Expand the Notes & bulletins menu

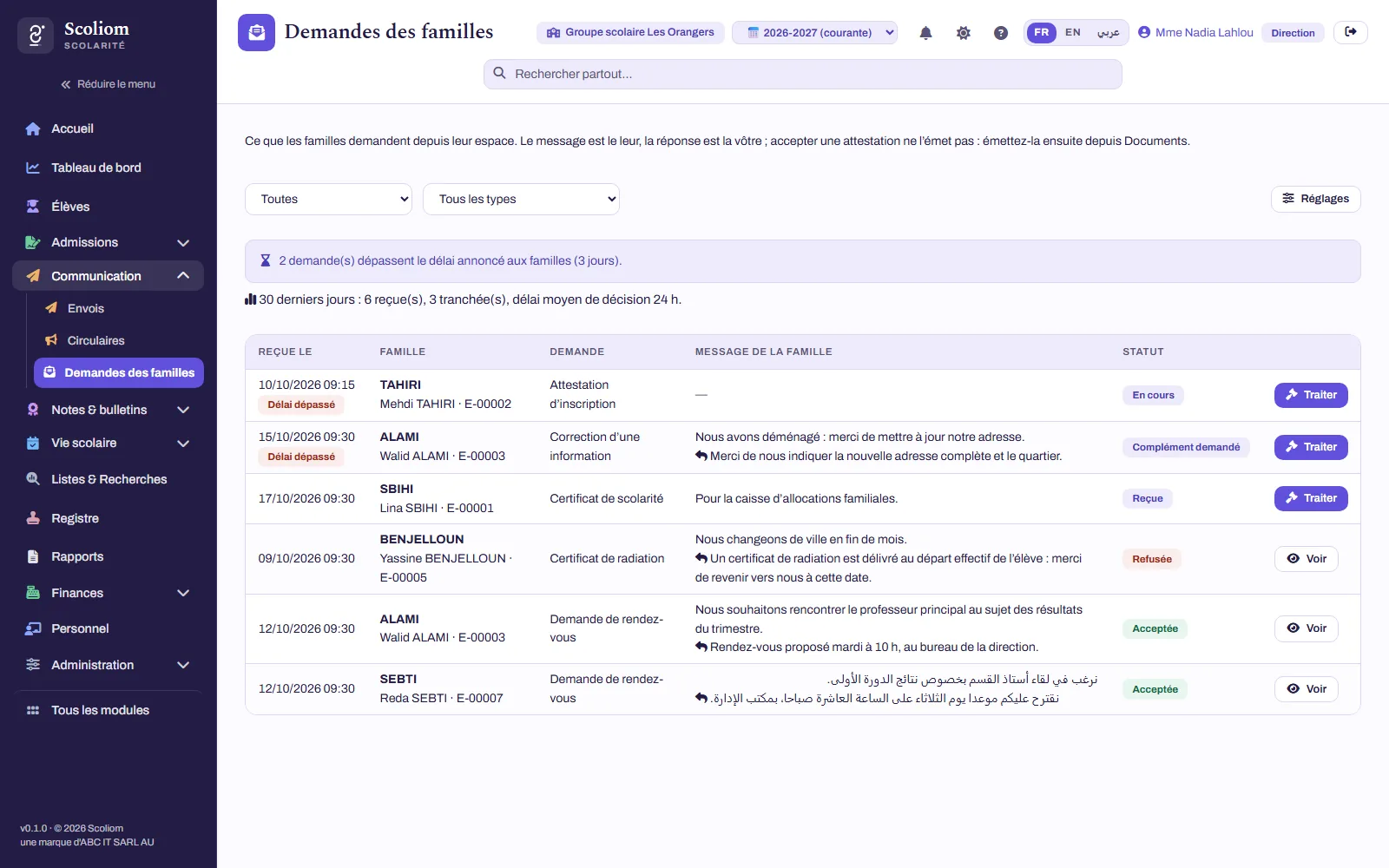coord(109,410)
